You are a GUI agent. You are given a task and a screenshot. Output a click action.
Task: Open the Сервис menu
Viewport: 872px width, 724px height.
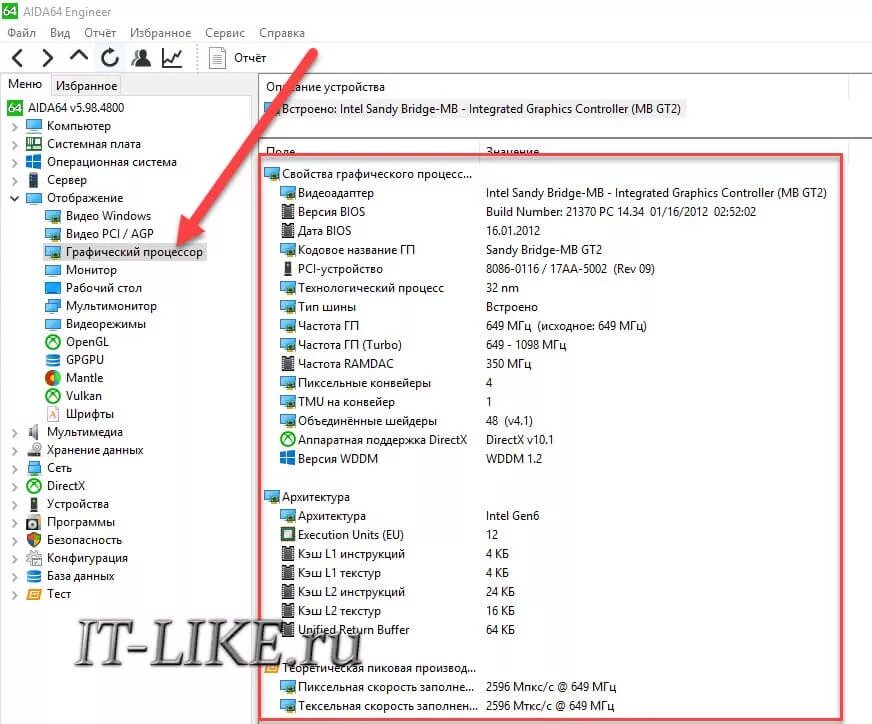click(x=225, y=33)
